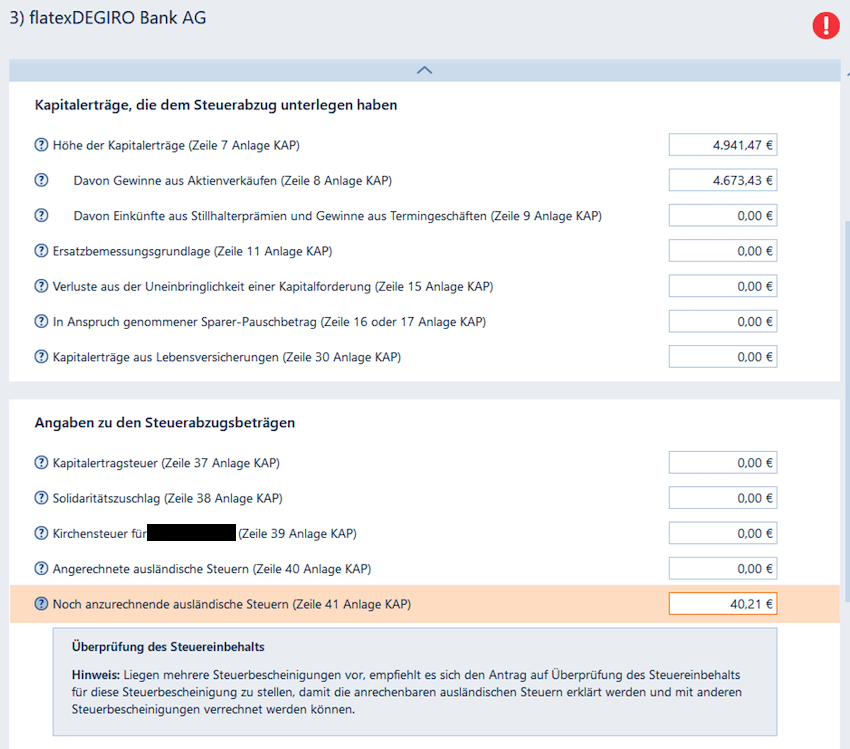Edit the Solidaritätszuschlag Zeile 38 field
This screenshot has height=749, width=850.
(723, 498)
